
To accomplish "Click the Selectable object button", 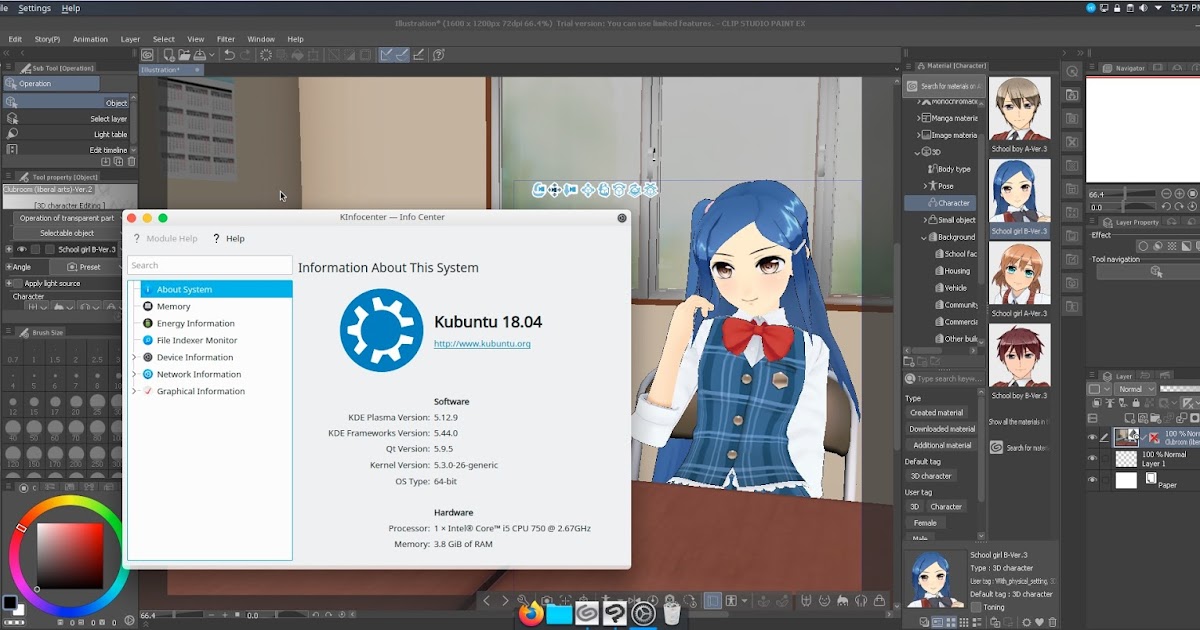I will (67, 233).
